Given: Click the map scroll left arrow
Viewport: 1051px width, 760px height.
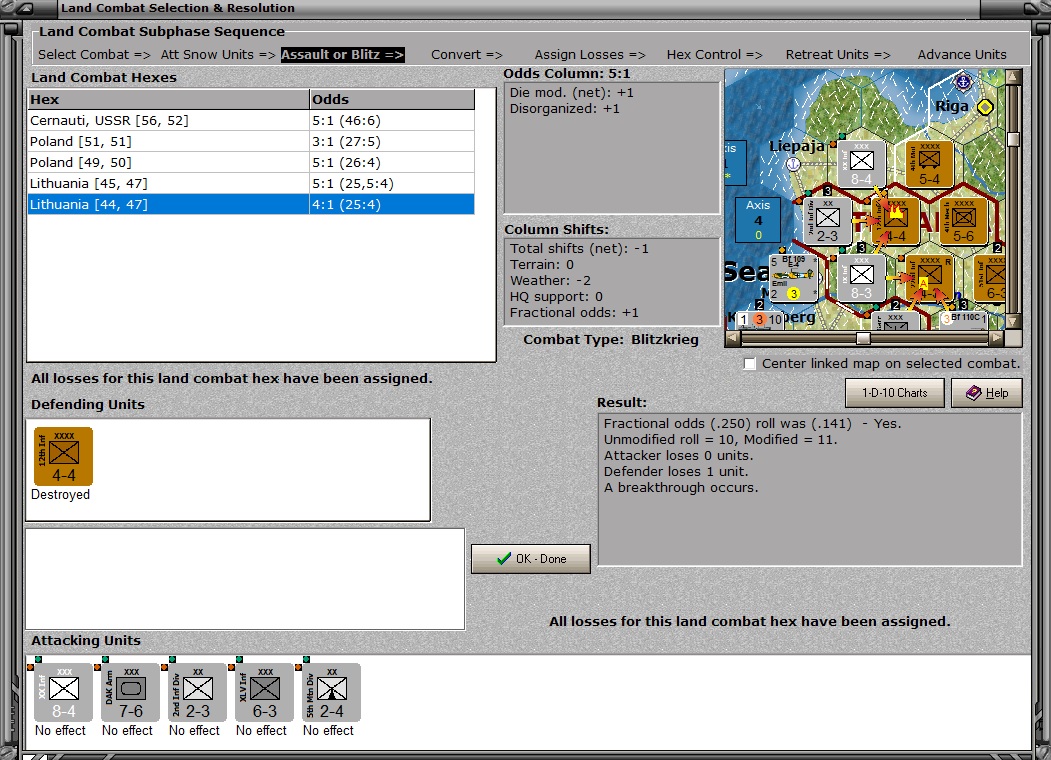Looking at the screenshot, I should [x=733, y=338].
